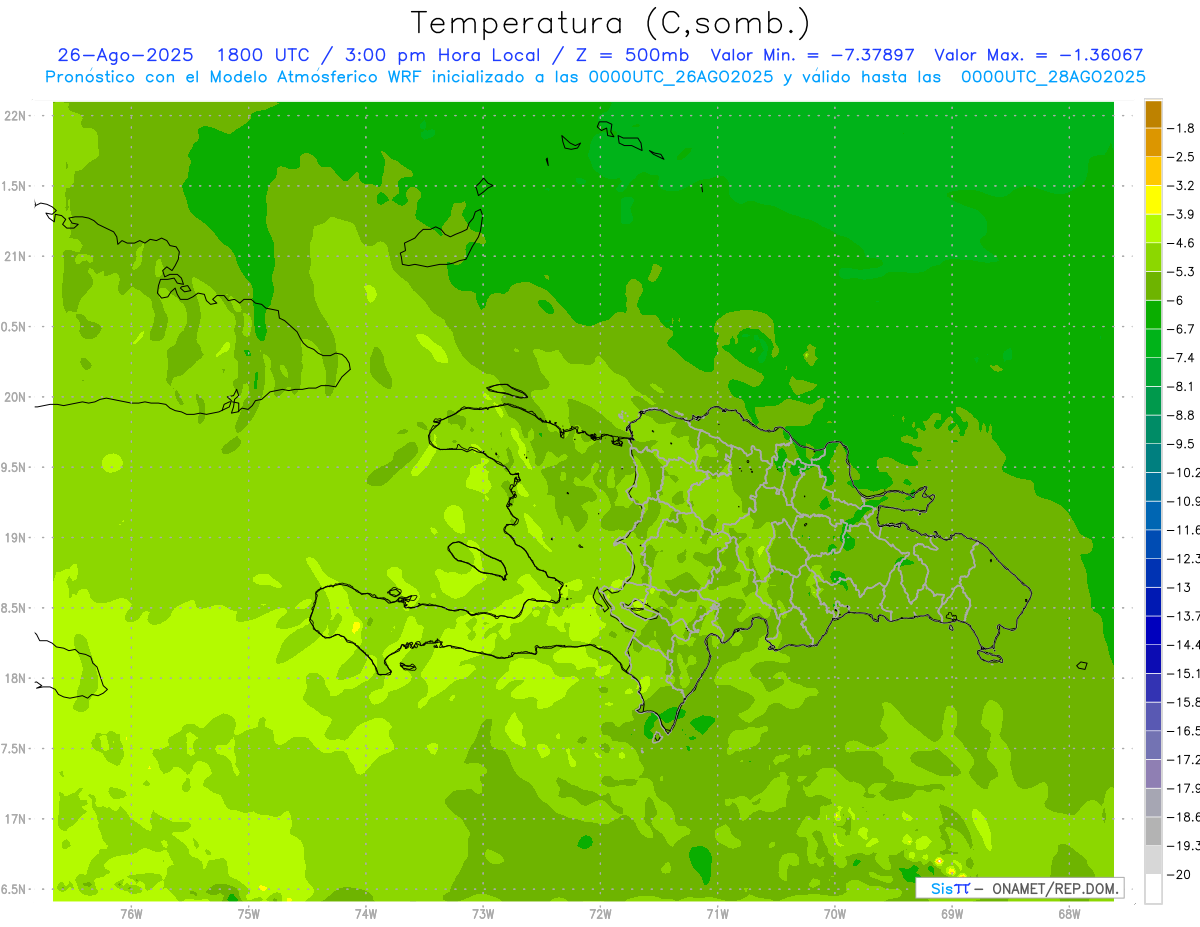The image size is (1200, 927).
Task: Click the "73W" longitude label
Action: 483,913
